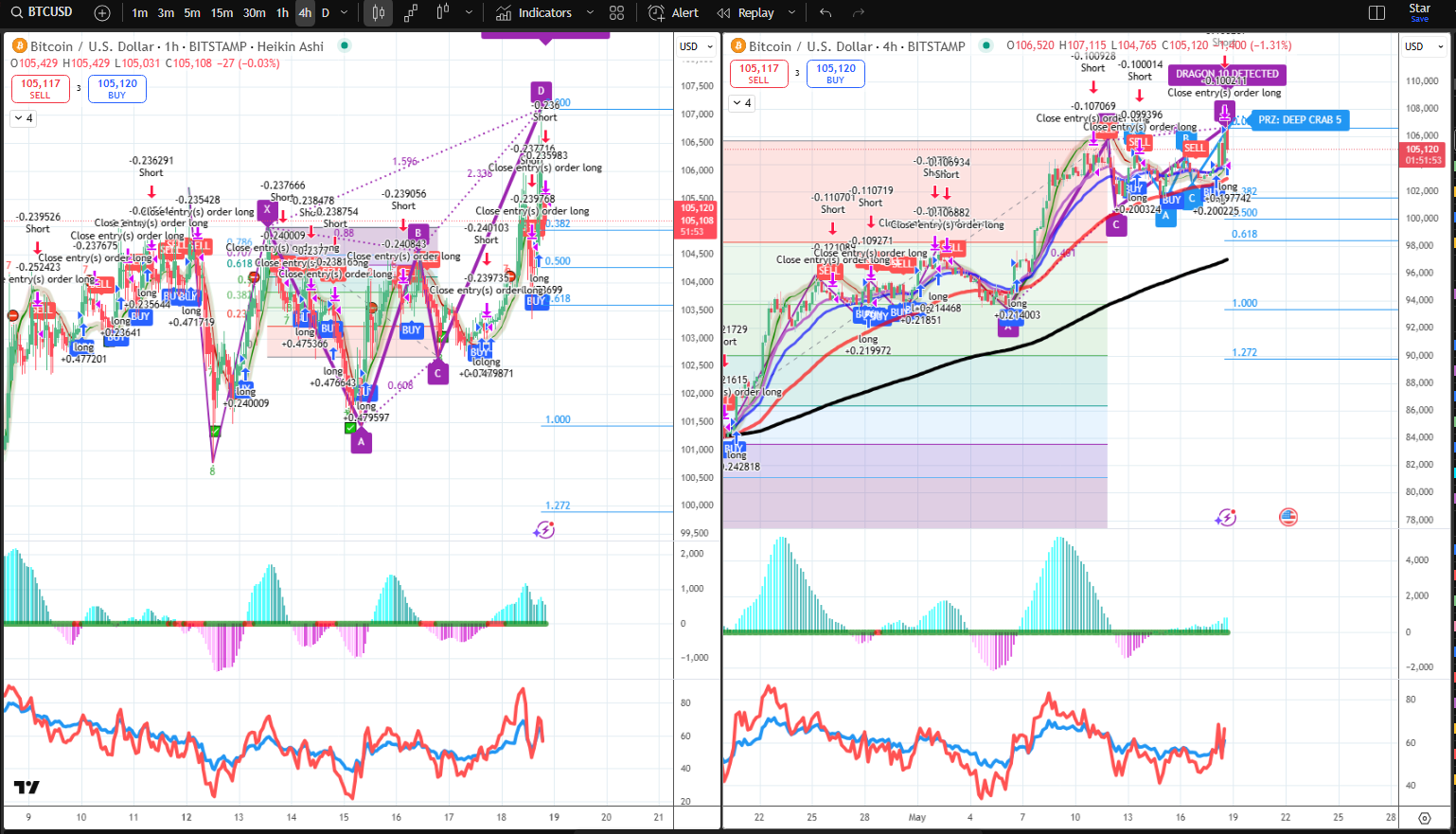Click the 4h chart 105,120 BUY button
The width and height of the screenshot is (1456, 834).
tap(836, 74)
